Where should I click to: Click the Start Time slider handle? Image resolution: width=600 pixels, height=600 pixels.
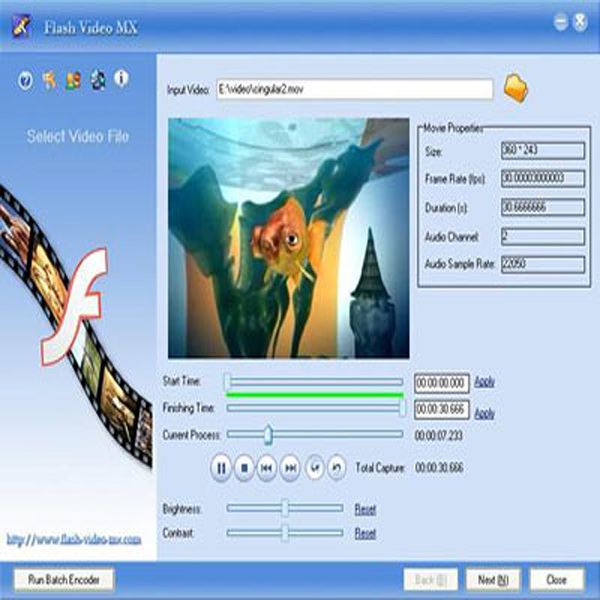(228, 382)
